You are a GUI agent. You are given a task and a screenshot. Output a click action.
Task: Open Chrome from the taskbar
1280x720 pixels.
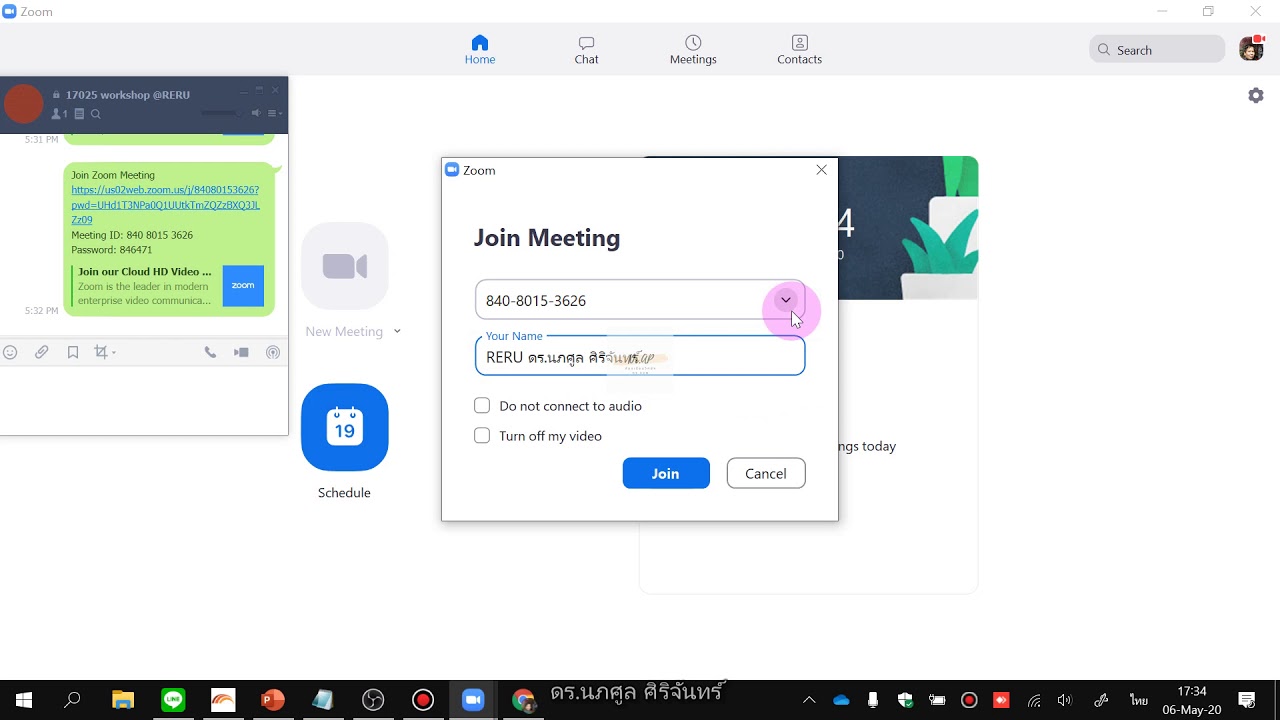pyautogui.click(x=523, y=700)
